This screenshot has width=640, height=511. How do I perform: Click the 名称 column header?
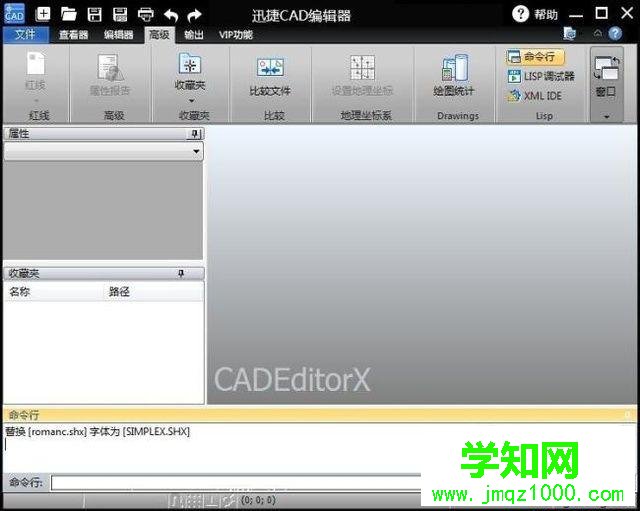[20, 292]
